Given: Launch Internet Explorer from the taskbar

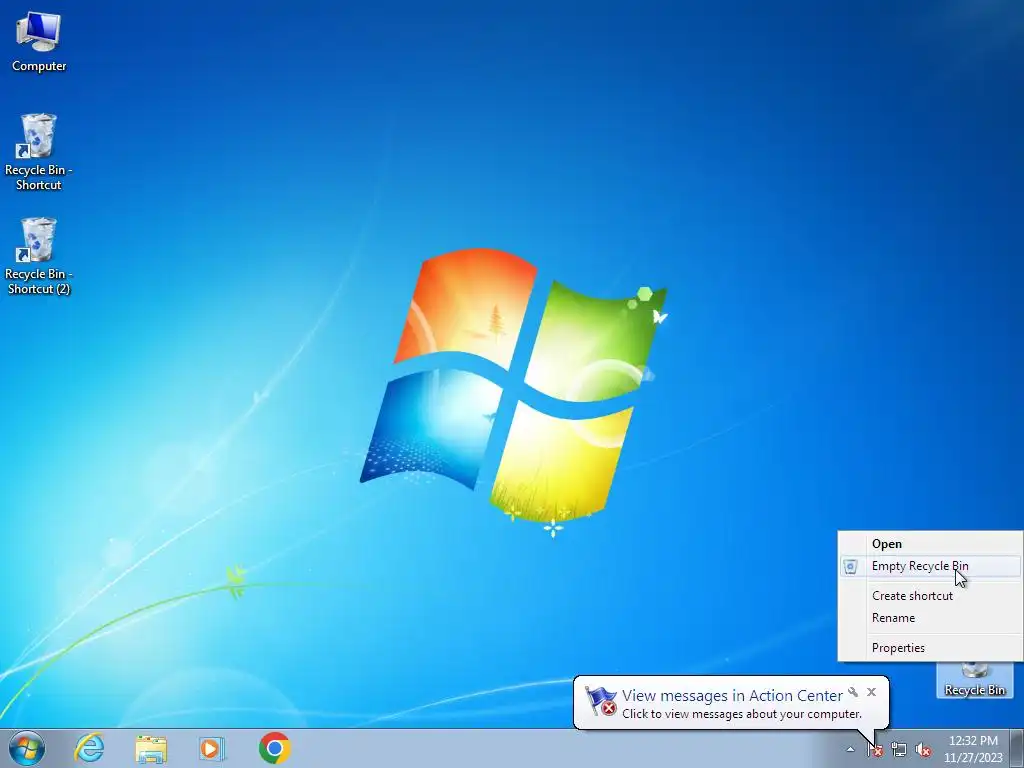Looking at the screenshot, I should pyautogui.click(x=89, y=748).
